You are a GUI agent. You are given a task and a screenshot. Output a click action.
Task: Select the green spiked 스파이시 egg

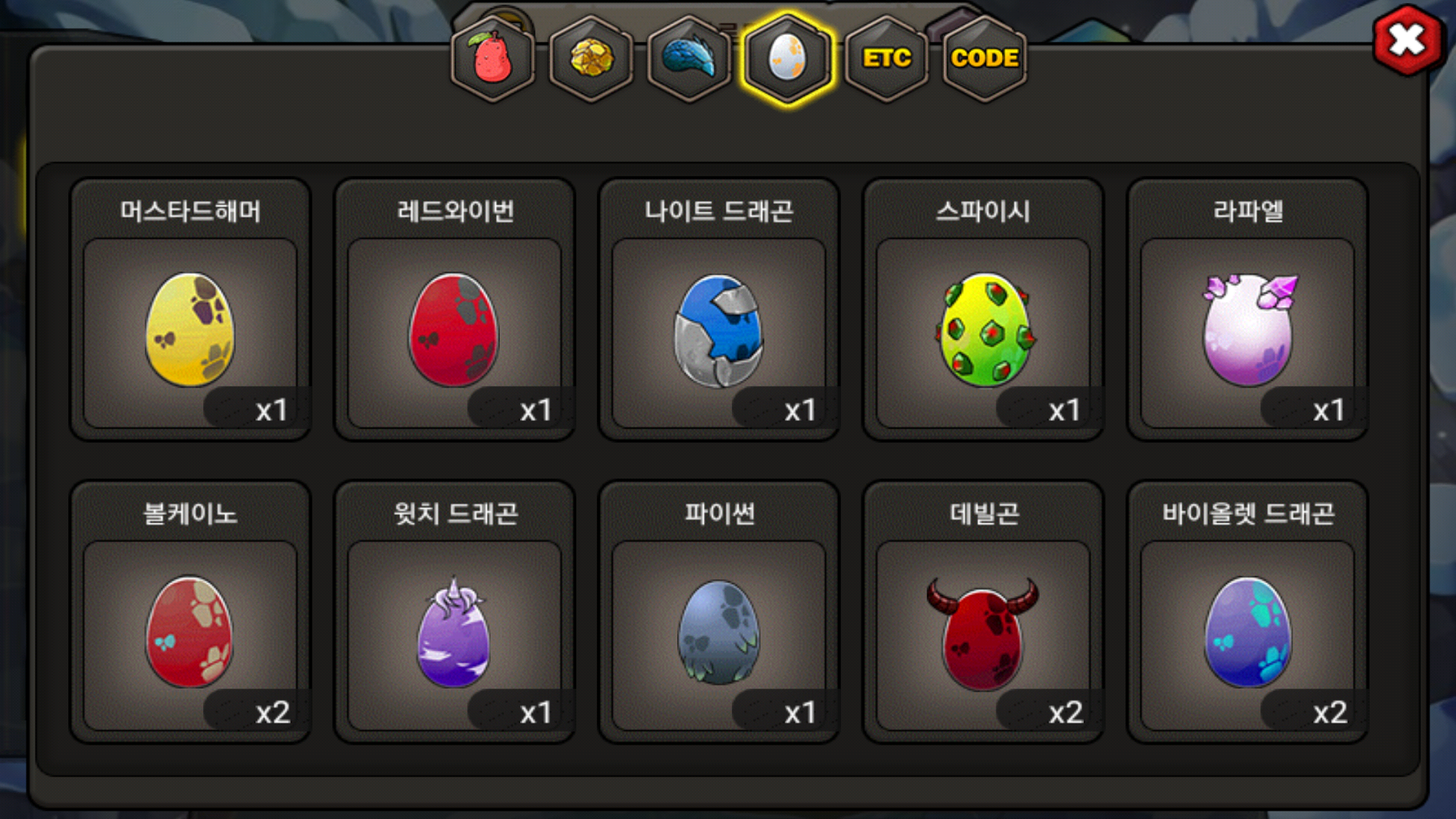(985, 331)
